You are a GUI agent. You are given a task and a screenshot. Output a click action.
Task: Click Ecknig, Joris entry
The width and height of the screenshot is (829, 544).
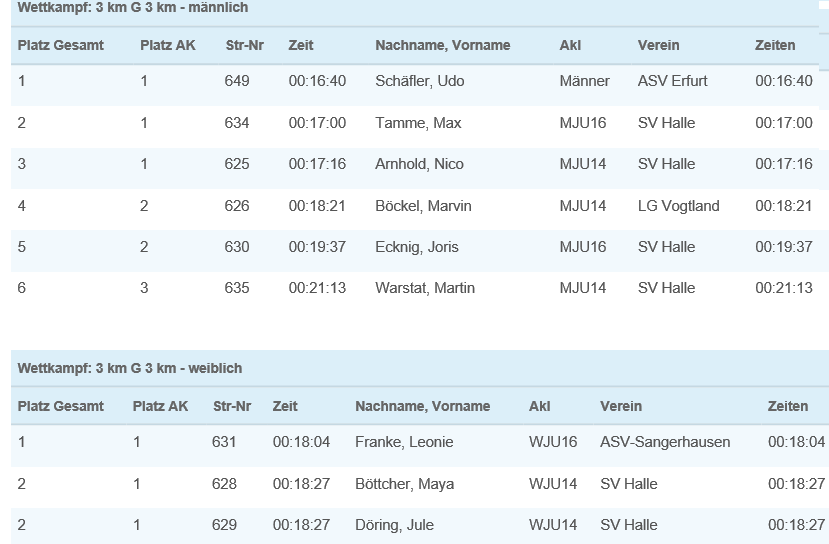click(x=417, y=247)
